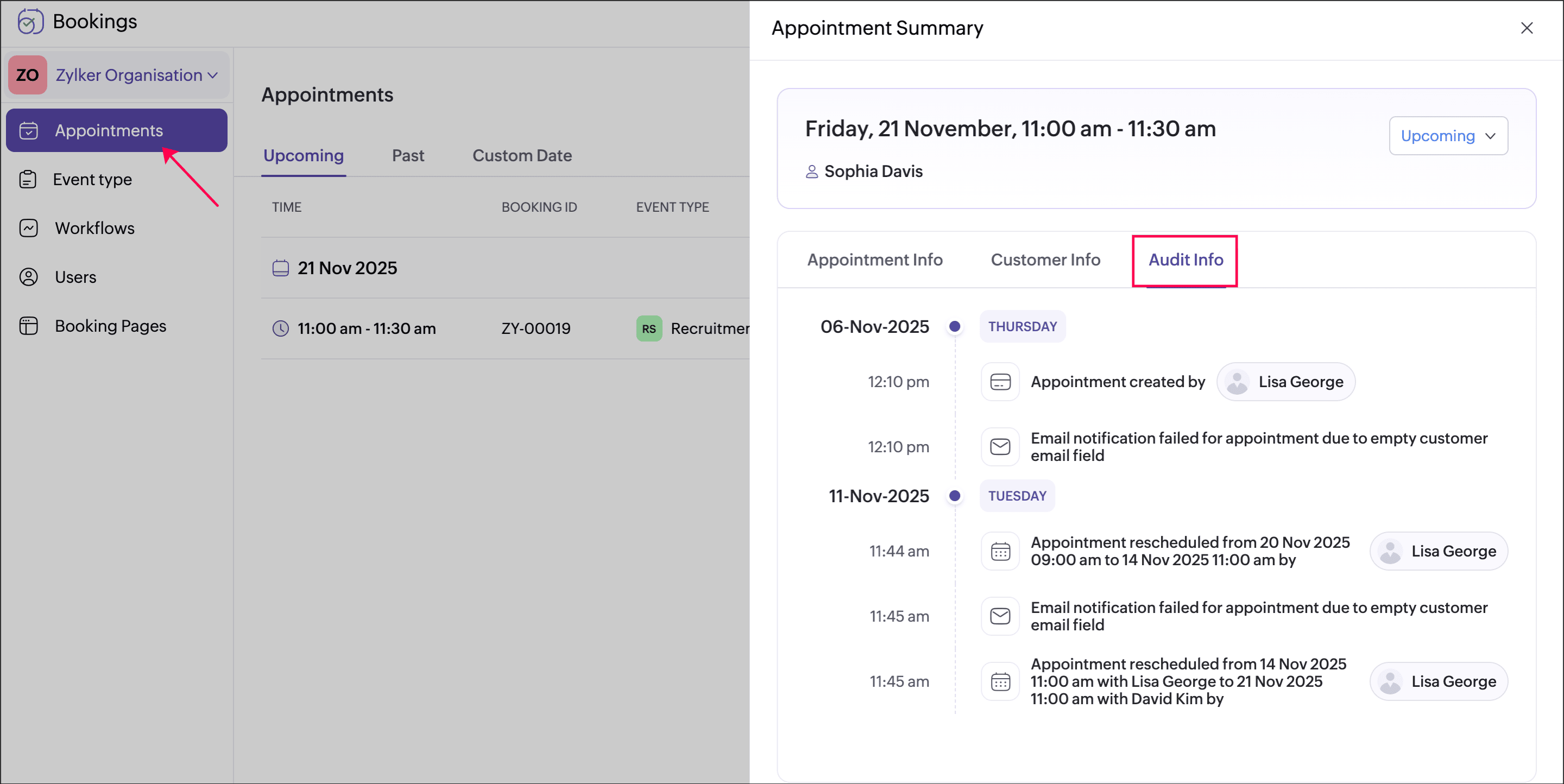The image size is (1564, 784).
Task: Click the ZO organisation avatar
Action: pyautogui.click(x=27, y=75)
